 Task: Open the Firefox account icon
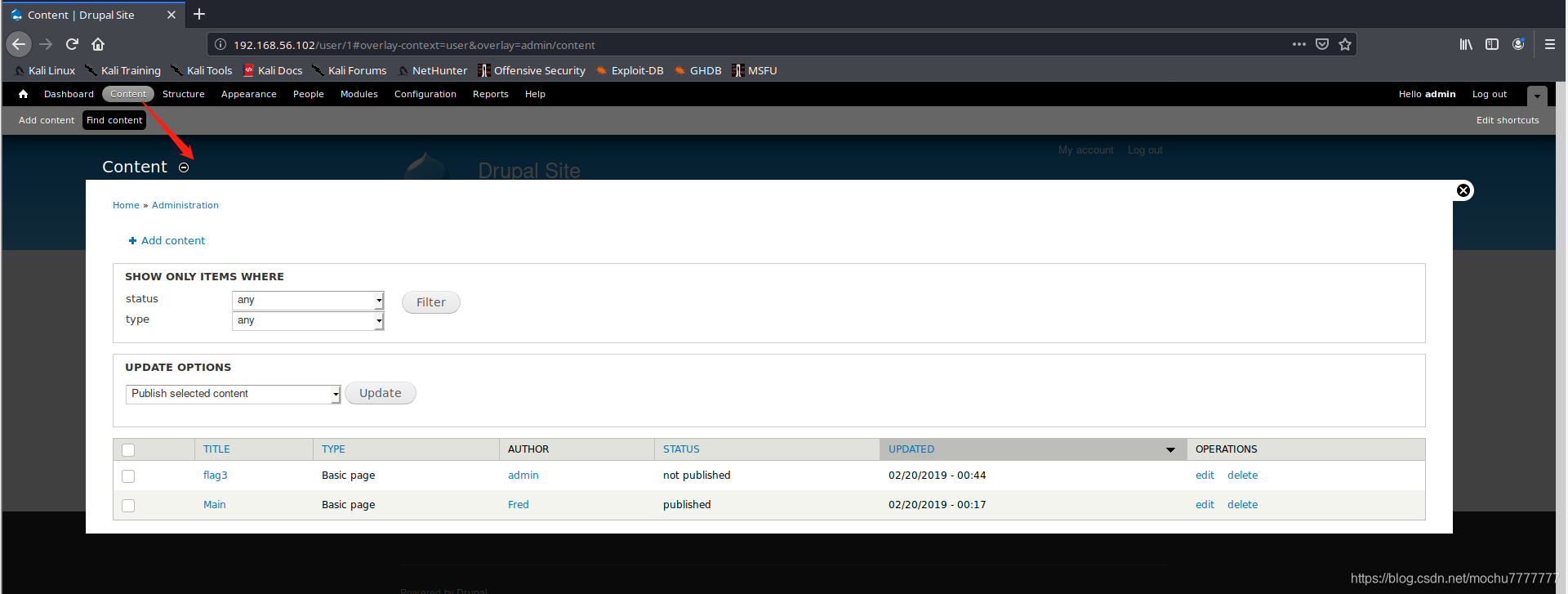[x=1518, y=44]
